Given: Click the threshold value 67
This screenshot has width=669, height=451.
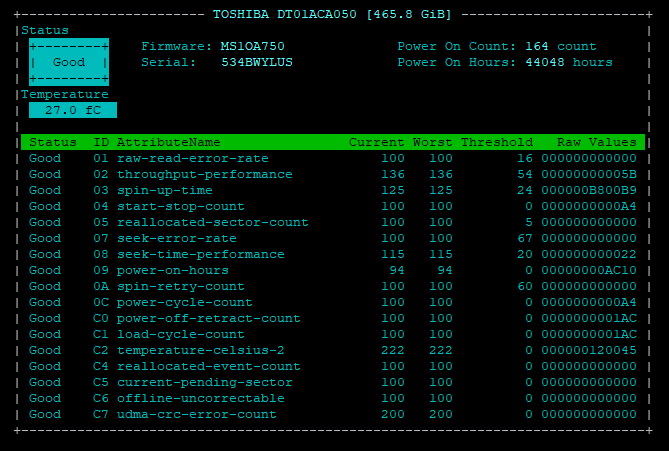Looking at the screenshot, I should (x=525, y=239).
